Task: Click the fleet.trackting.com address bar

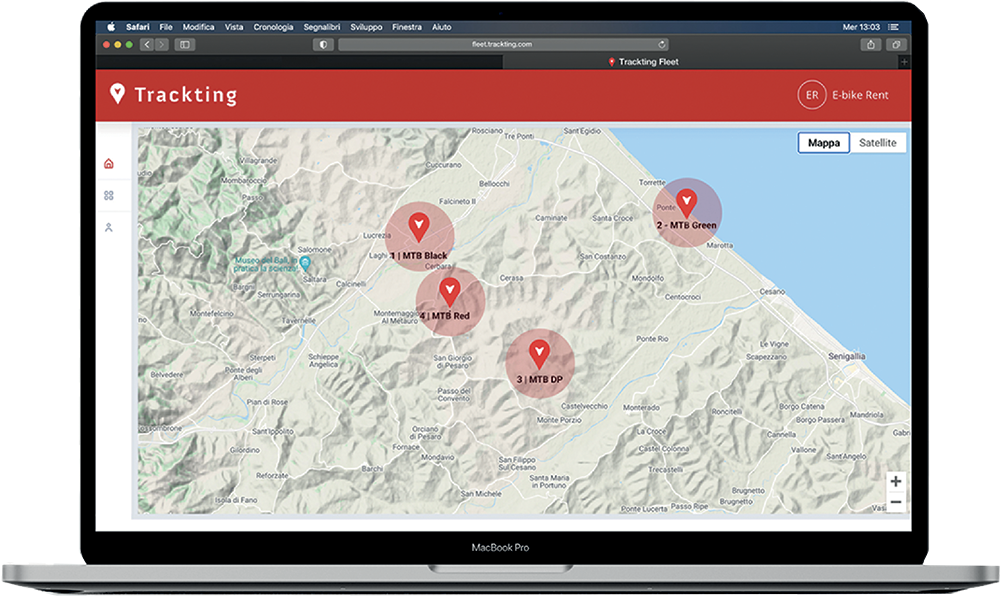Action: click(503, 45)
